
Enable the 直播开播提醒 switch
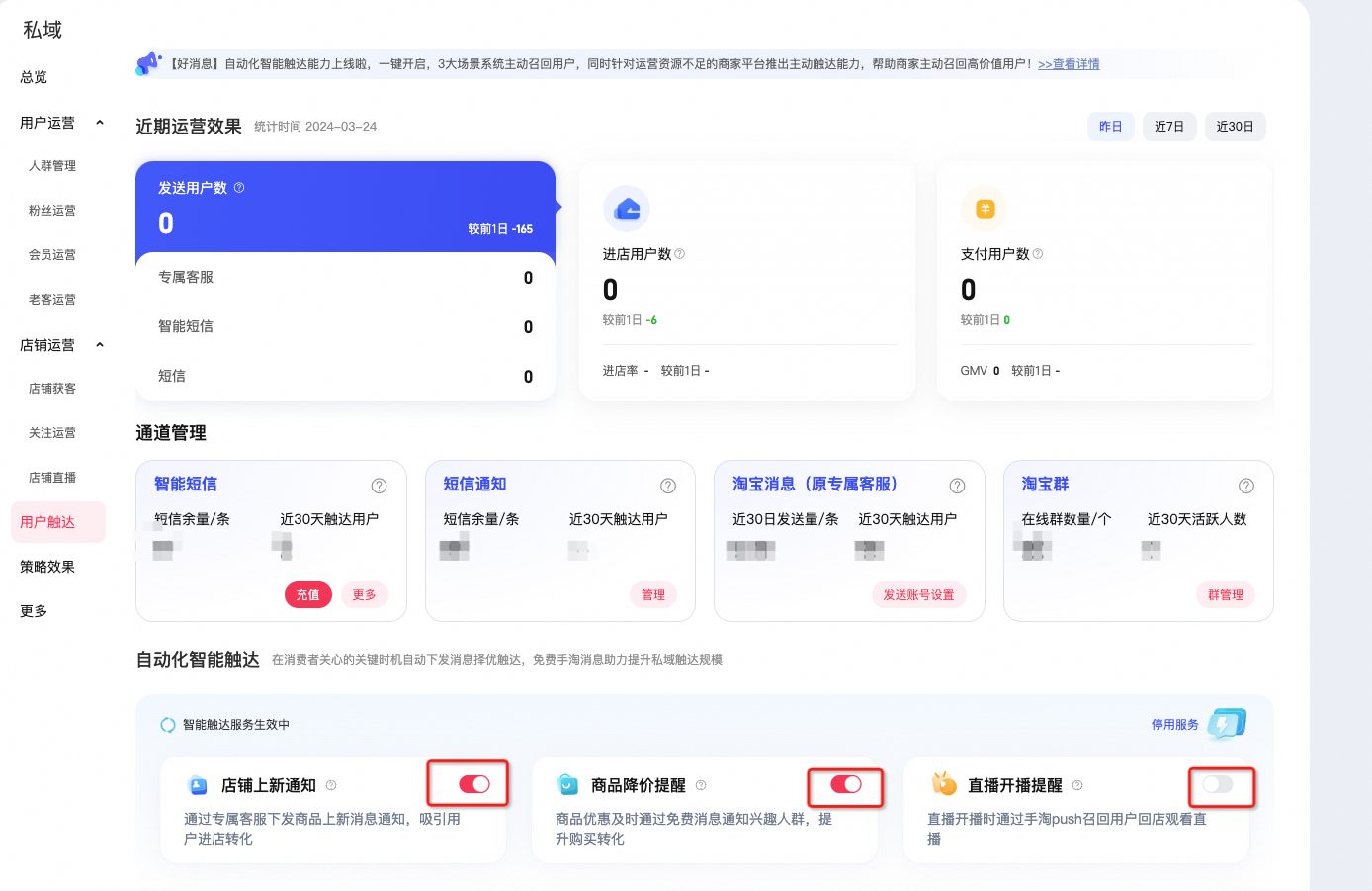pyautogui.click(x=1218, y=784)
